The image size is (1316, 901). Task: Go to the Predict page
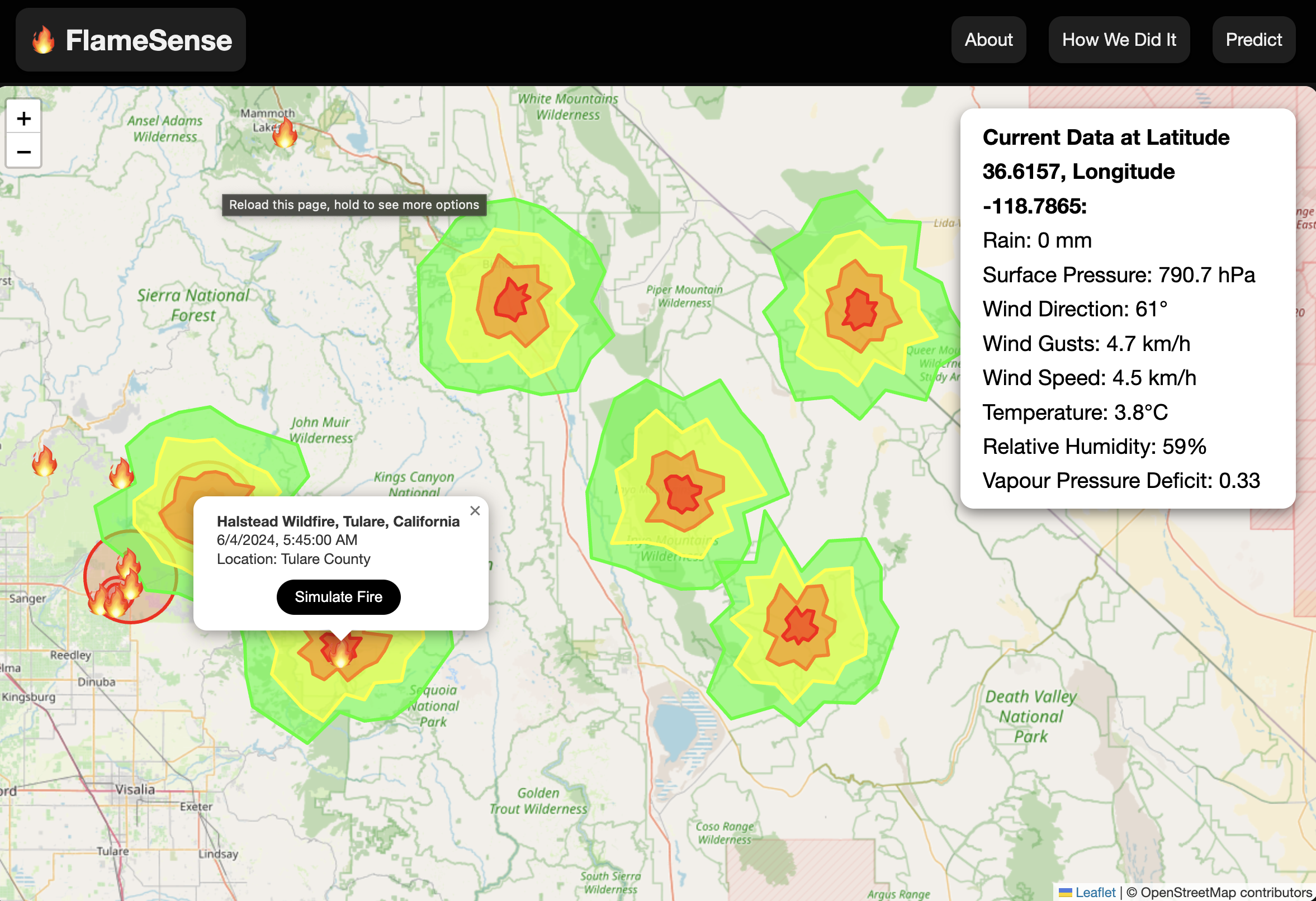click(x=1253, y=40)
